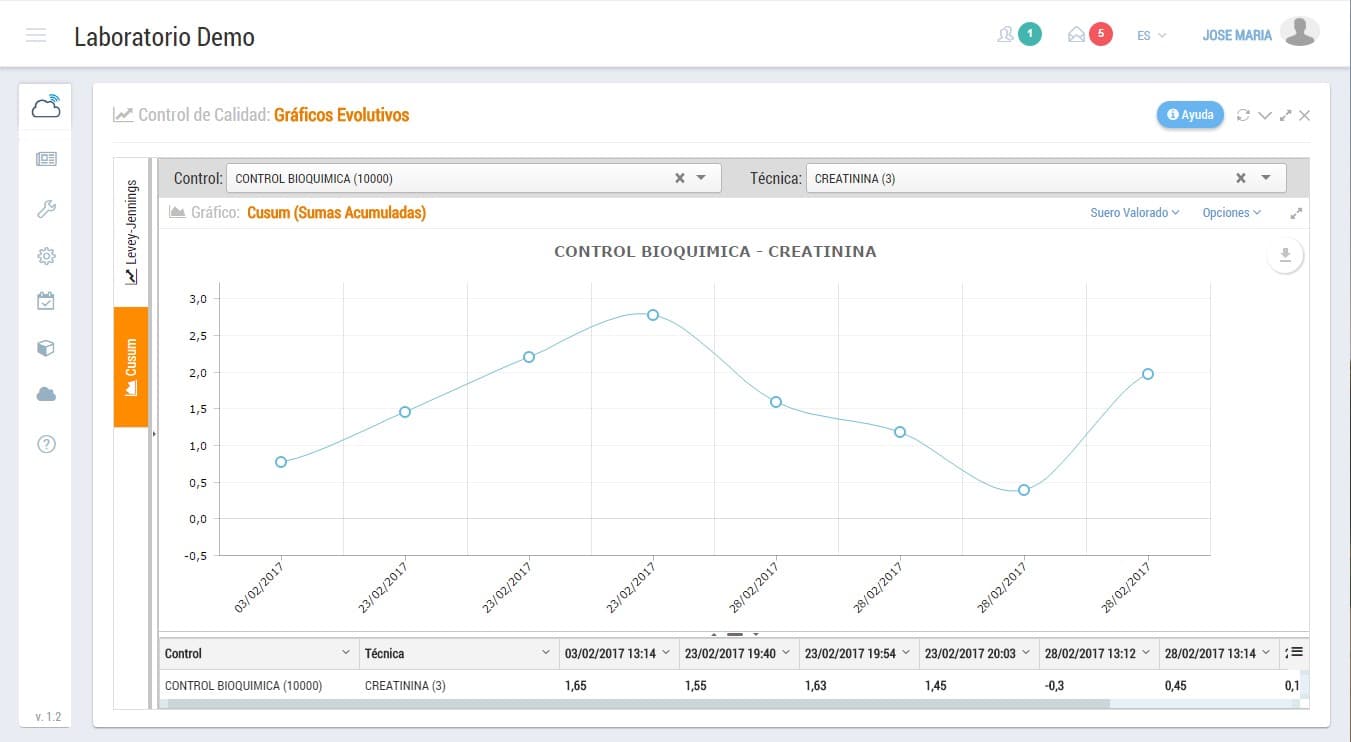Image resolution: width=1351 pixels, height=742 pixels.
Task: Open the Opciones dropdown
Action: (x=1232, y=213)
